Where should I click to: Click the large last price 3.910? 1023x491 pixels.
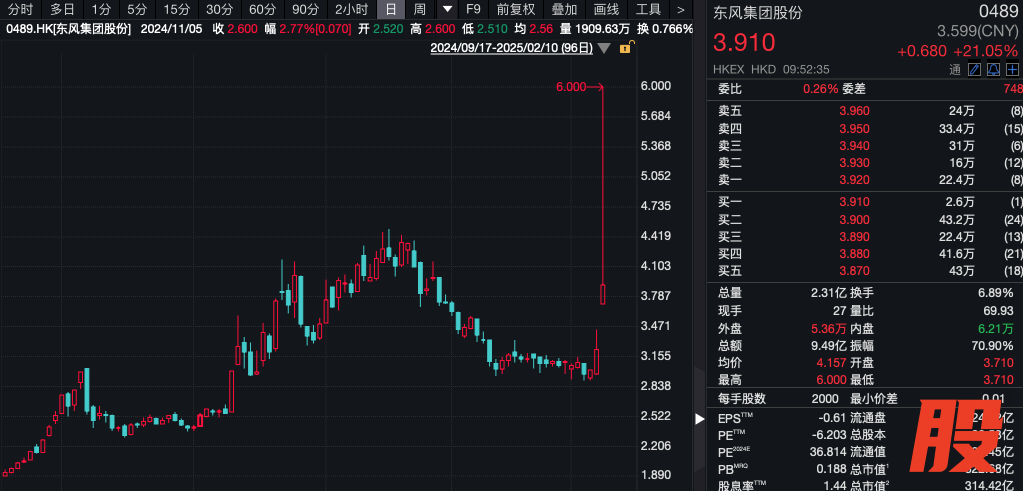click(744, 42)
